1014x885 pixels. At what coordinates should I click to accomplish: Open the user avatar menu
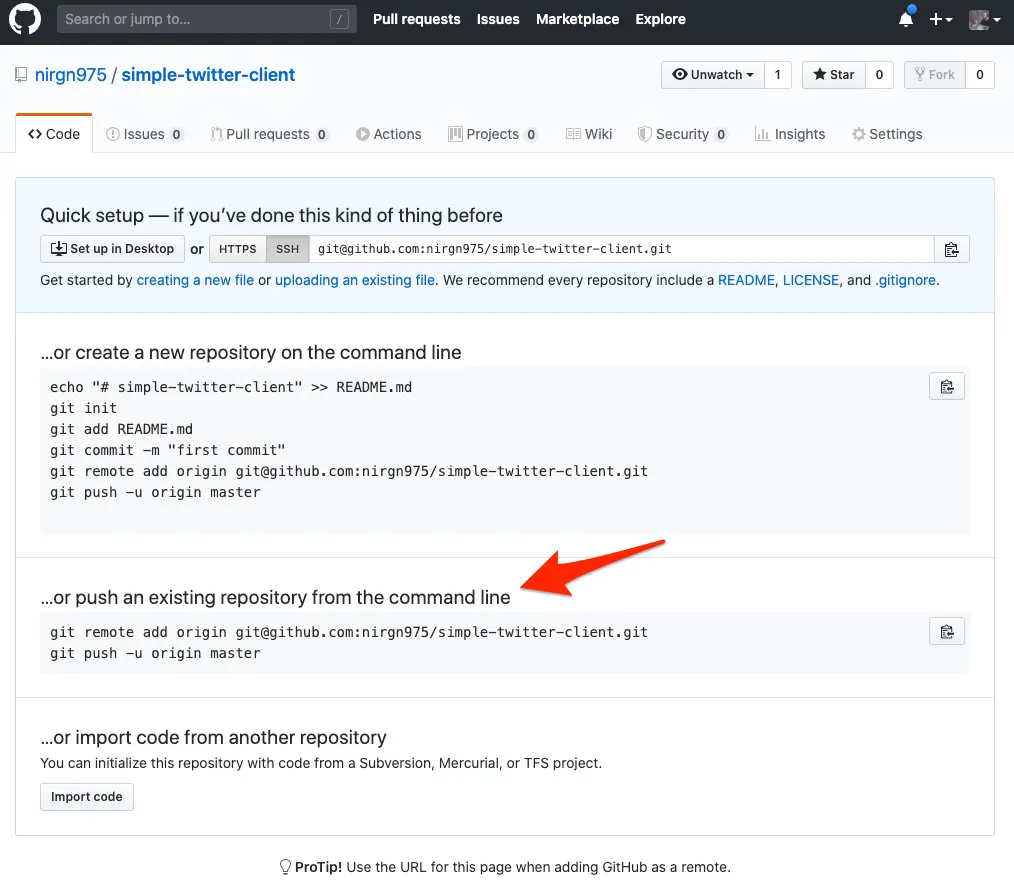[x=984, y=19]
